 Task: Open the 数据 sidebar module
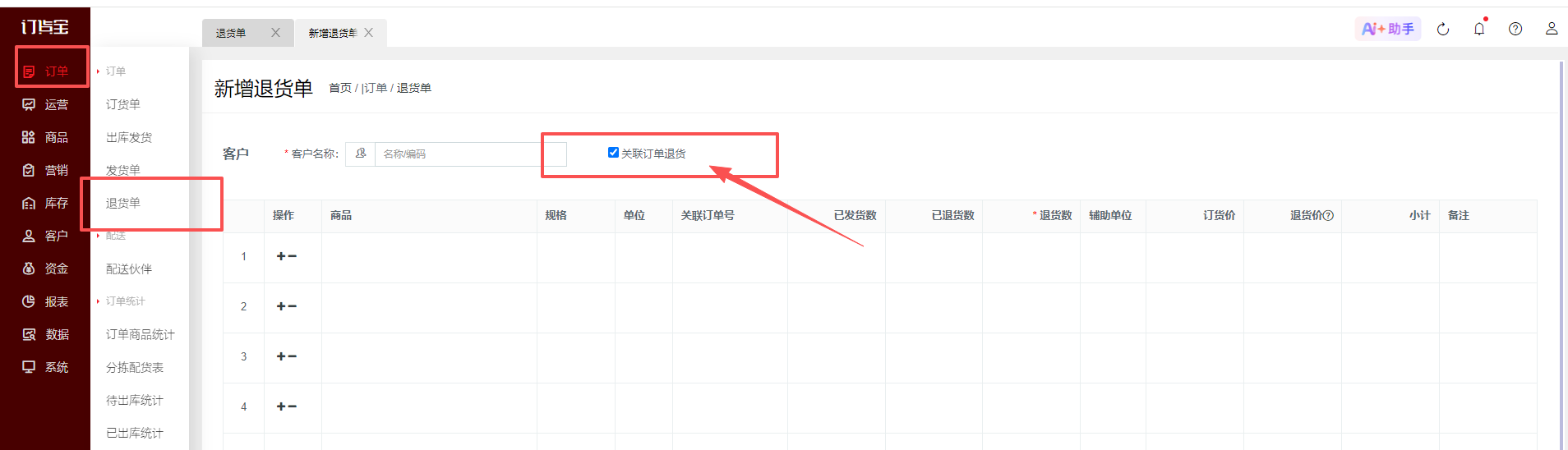(45, 334)
